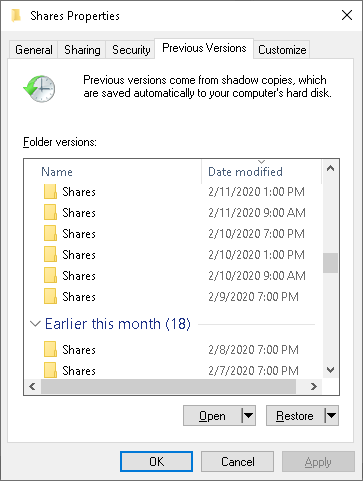363x481 pixels.
Task: Click folder icon for 2/11/2020 1:00 PM version
Action: tap(50, 192)
